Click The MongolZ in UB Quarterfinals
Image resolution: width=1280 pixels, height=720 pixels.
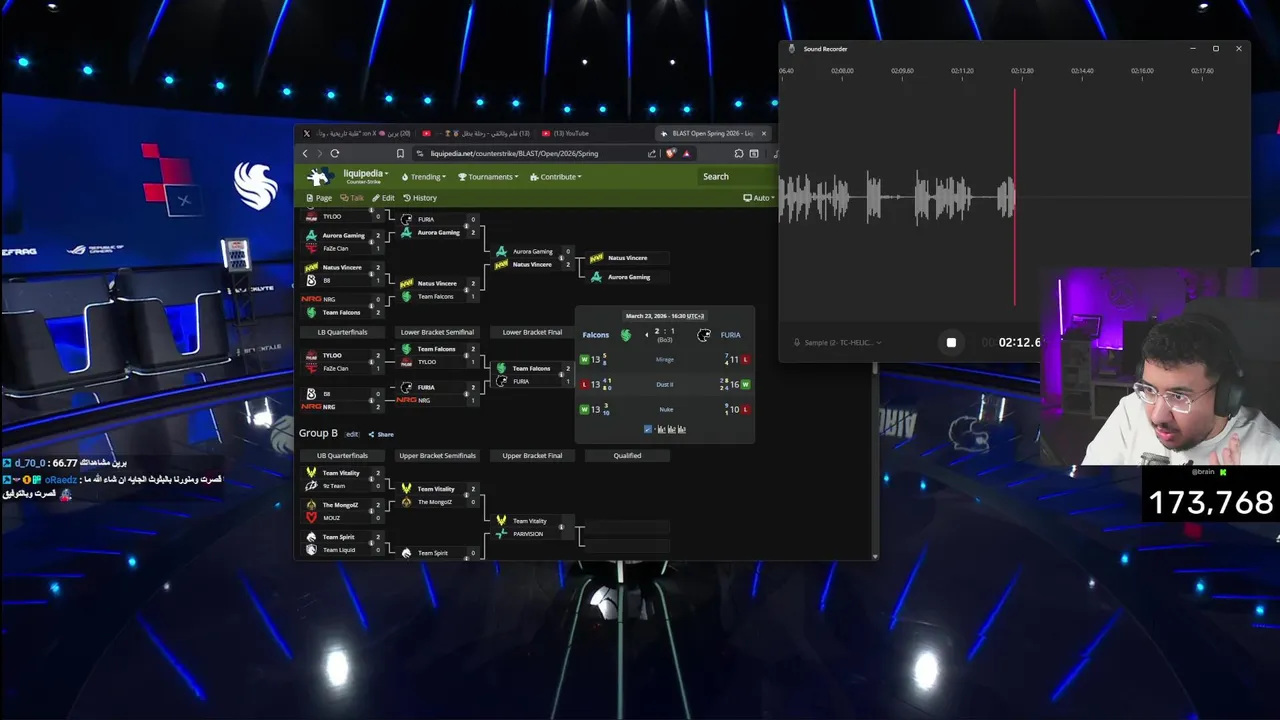(341, 505)
